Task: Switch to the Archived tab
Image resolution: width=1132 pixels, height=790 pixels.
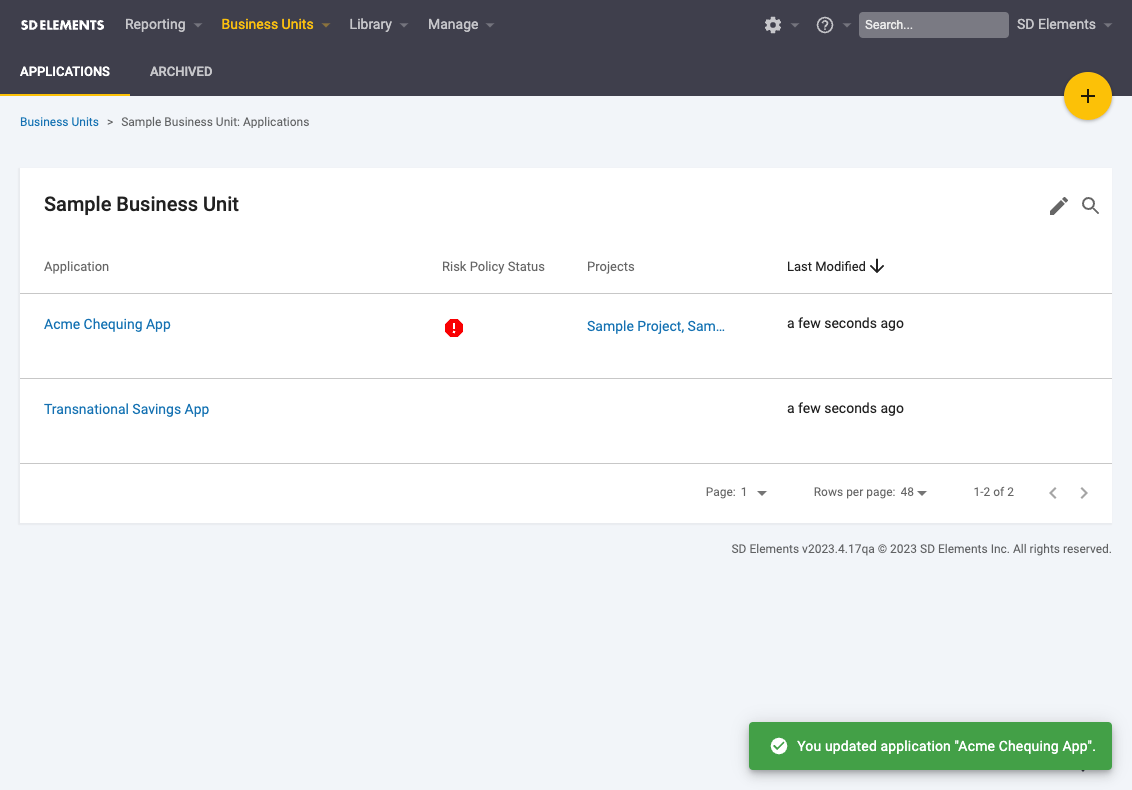Action: [181, 71]
